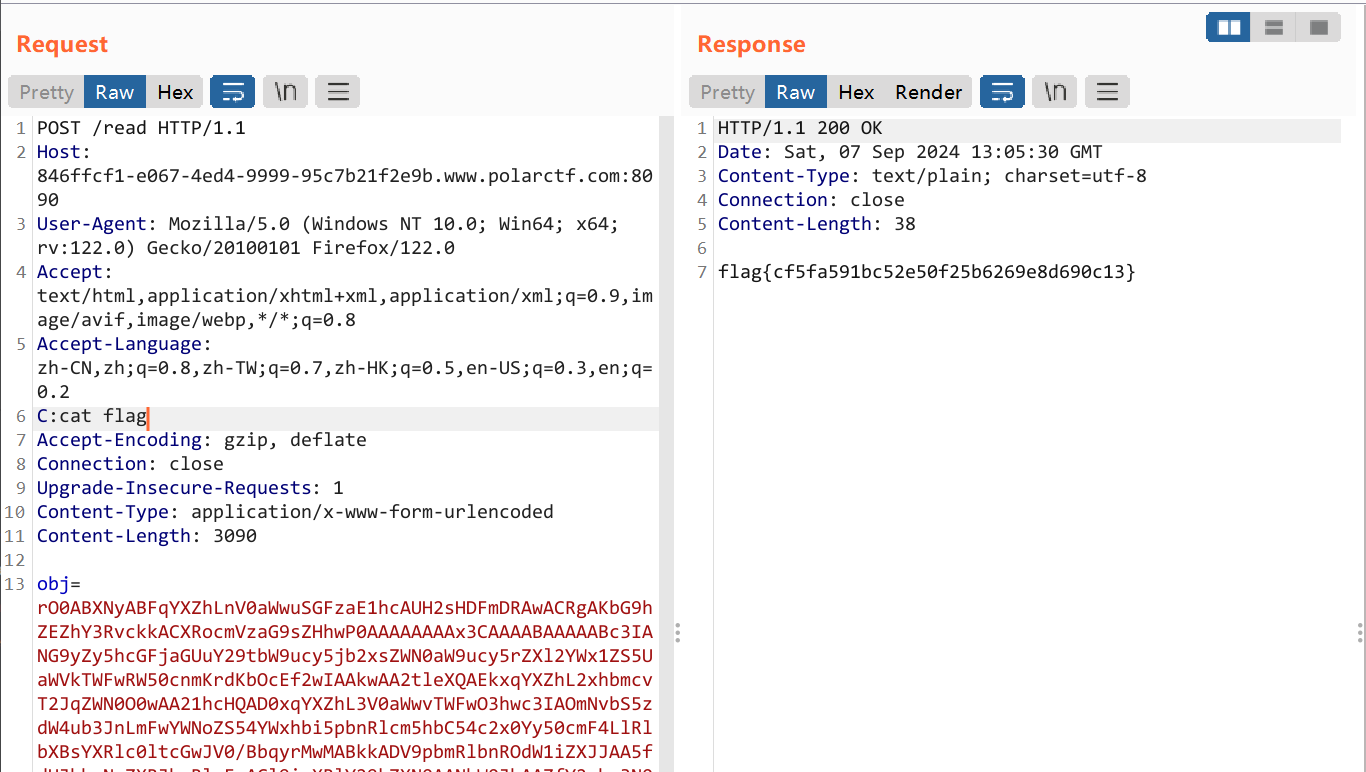Click 'Connection: close' in Response panel
The width and height of the screenshot is (1366, 772).
[x=811, y=200]
